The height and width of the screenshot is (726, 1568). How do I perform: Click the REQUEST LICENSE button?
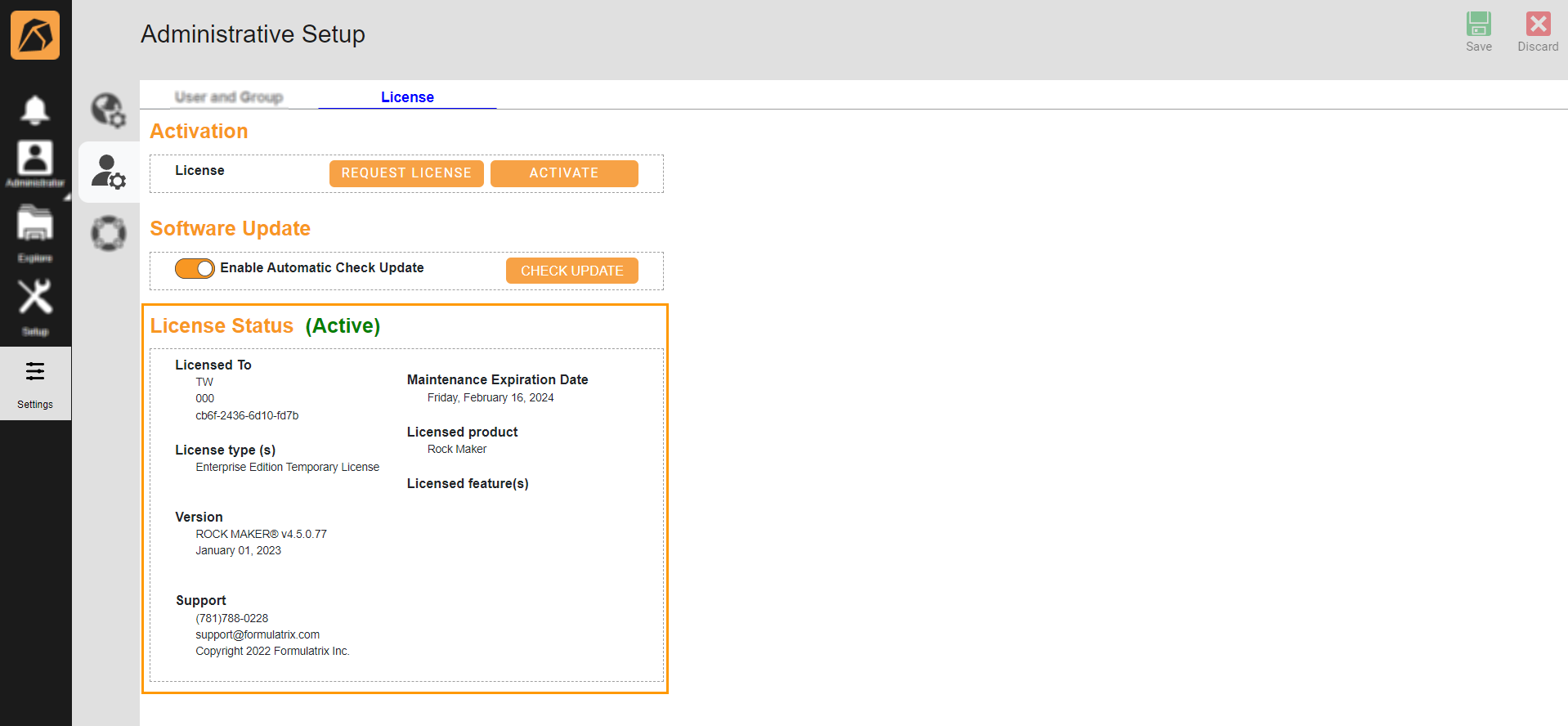(x=406, y=173)
